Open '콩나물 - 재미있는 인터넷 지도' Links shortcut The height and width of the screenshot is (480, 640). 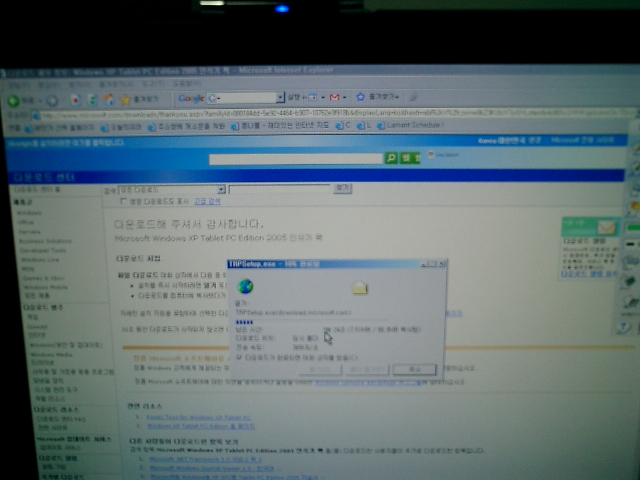point(280,126)
